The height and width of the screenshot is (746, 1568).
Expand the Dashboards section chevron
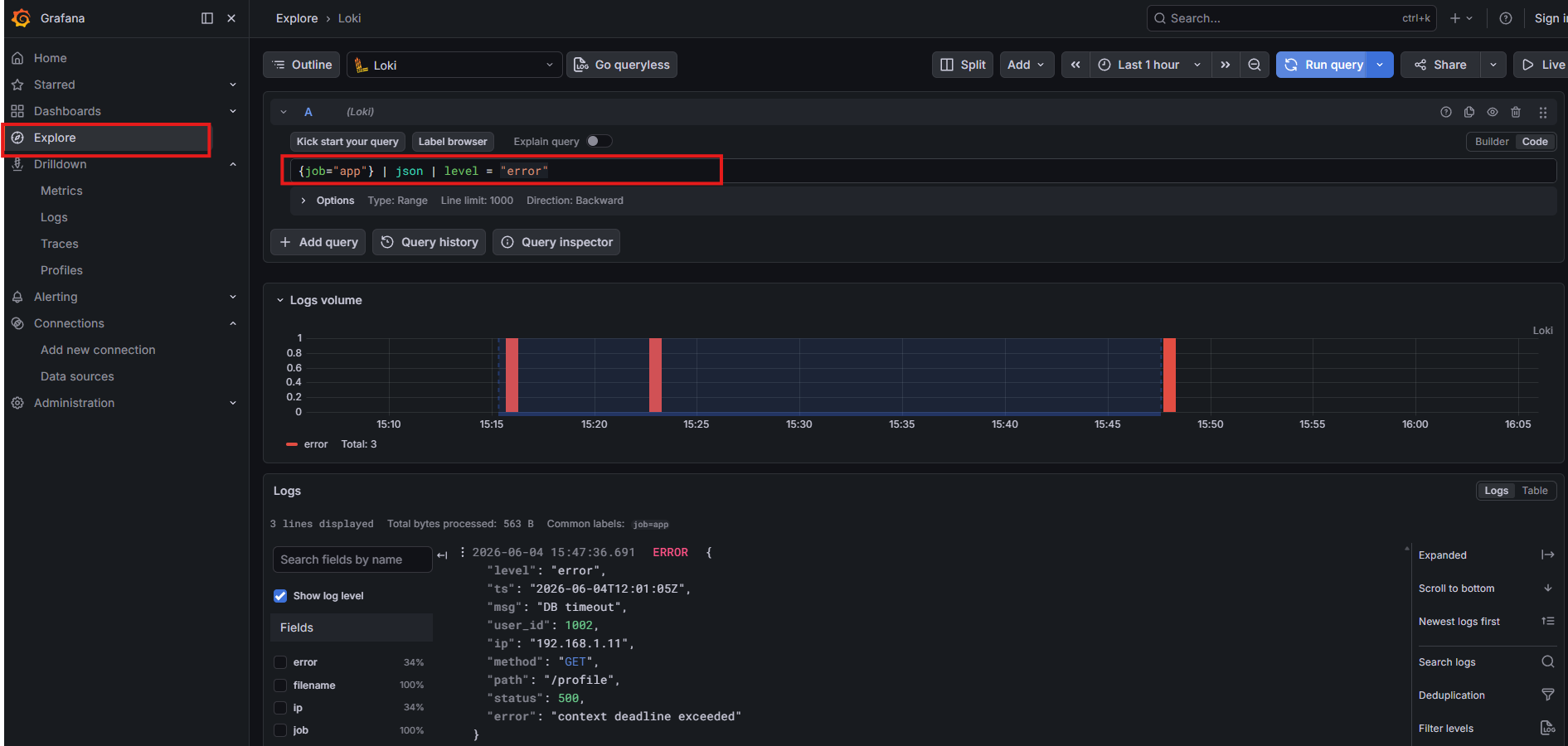point(233,111)
